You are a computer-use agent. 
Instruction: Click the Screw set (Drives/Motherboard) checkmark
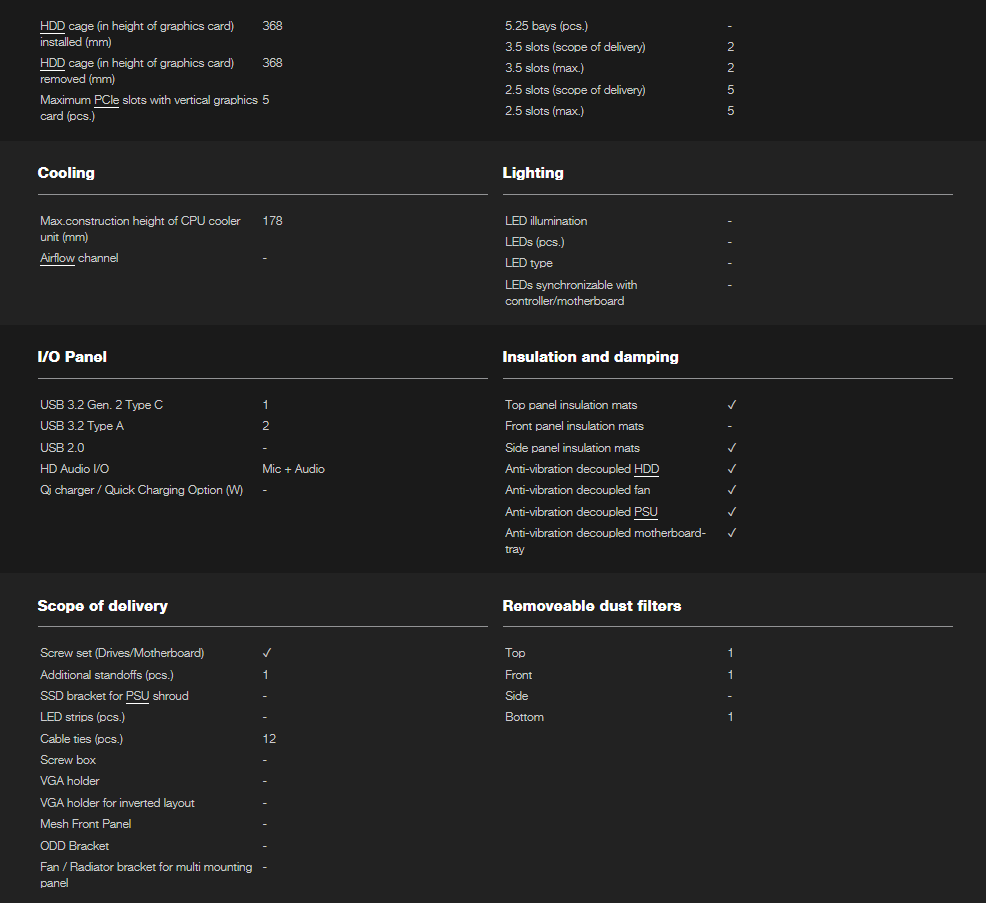point(267,653)
